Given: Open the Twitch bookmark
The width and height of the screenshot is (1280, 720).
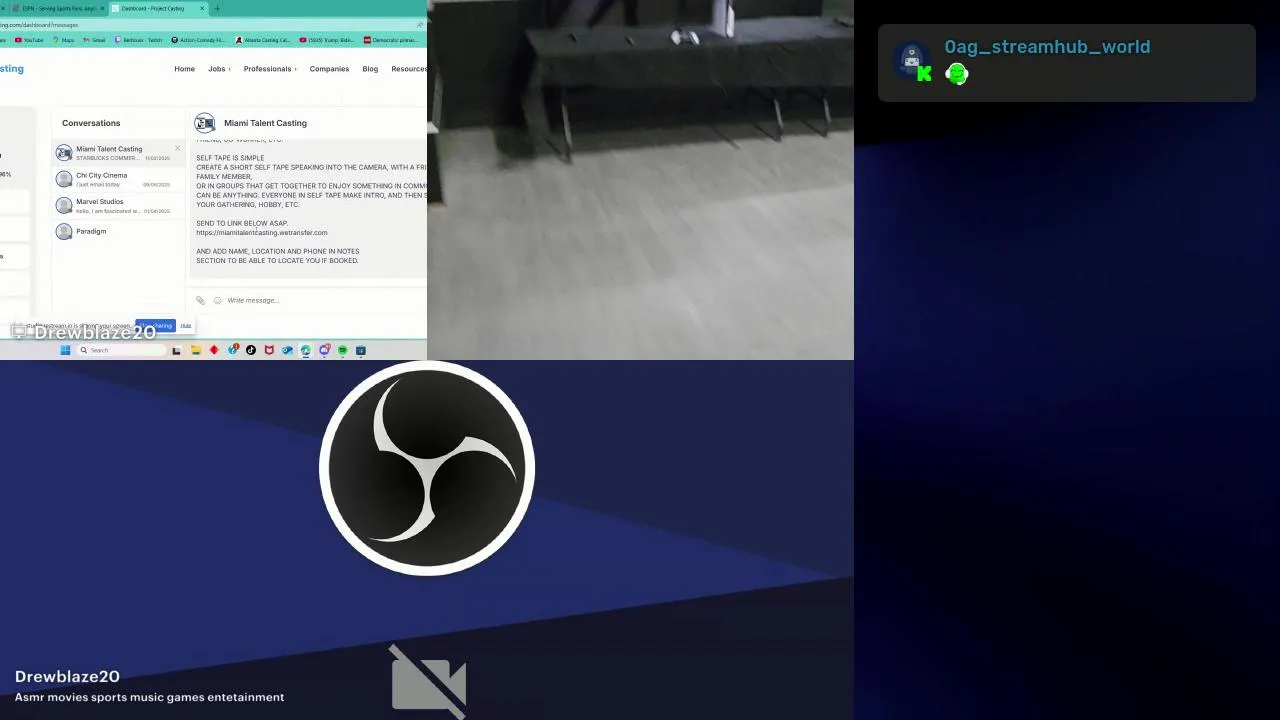Looking at the screenshot, I should tap(138, 40).
